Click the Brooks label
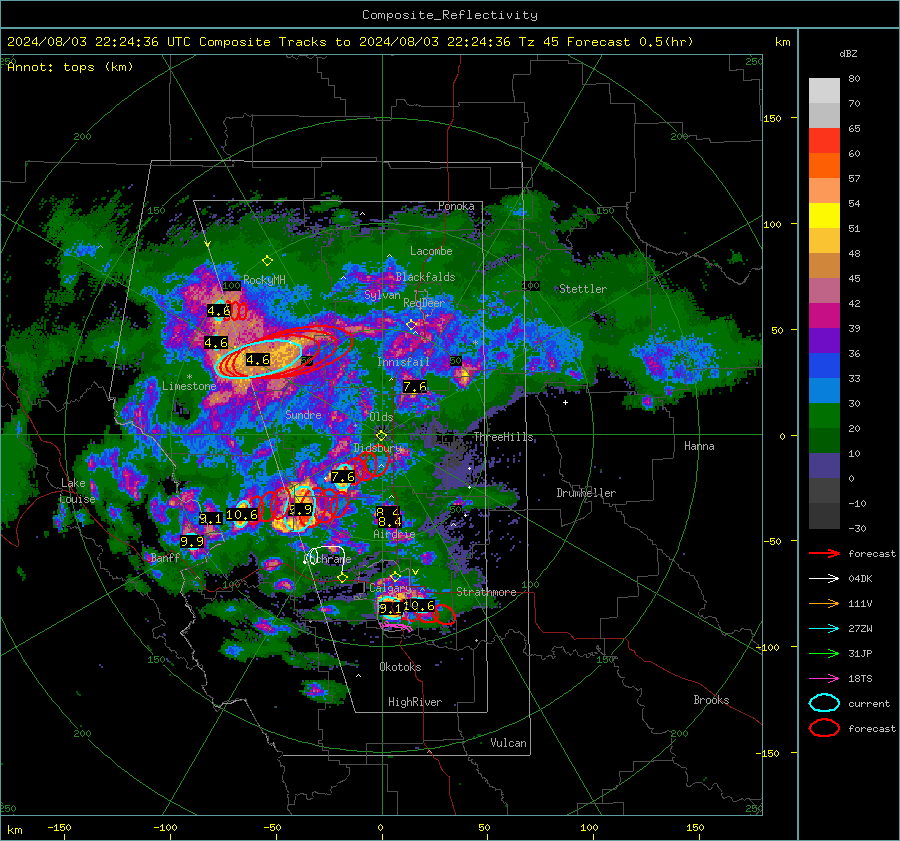This screenshot has width=900, height=841. pyautogui.click(x=711, y=700)
